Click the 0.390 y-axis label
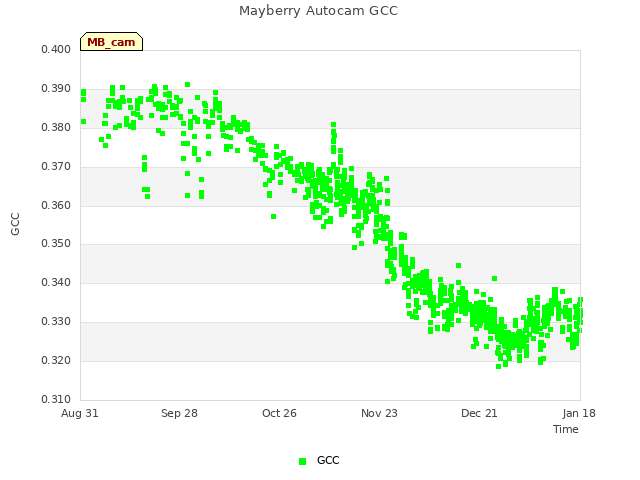The height and width of the screenshot is (480, 640). tap(56, 89)
